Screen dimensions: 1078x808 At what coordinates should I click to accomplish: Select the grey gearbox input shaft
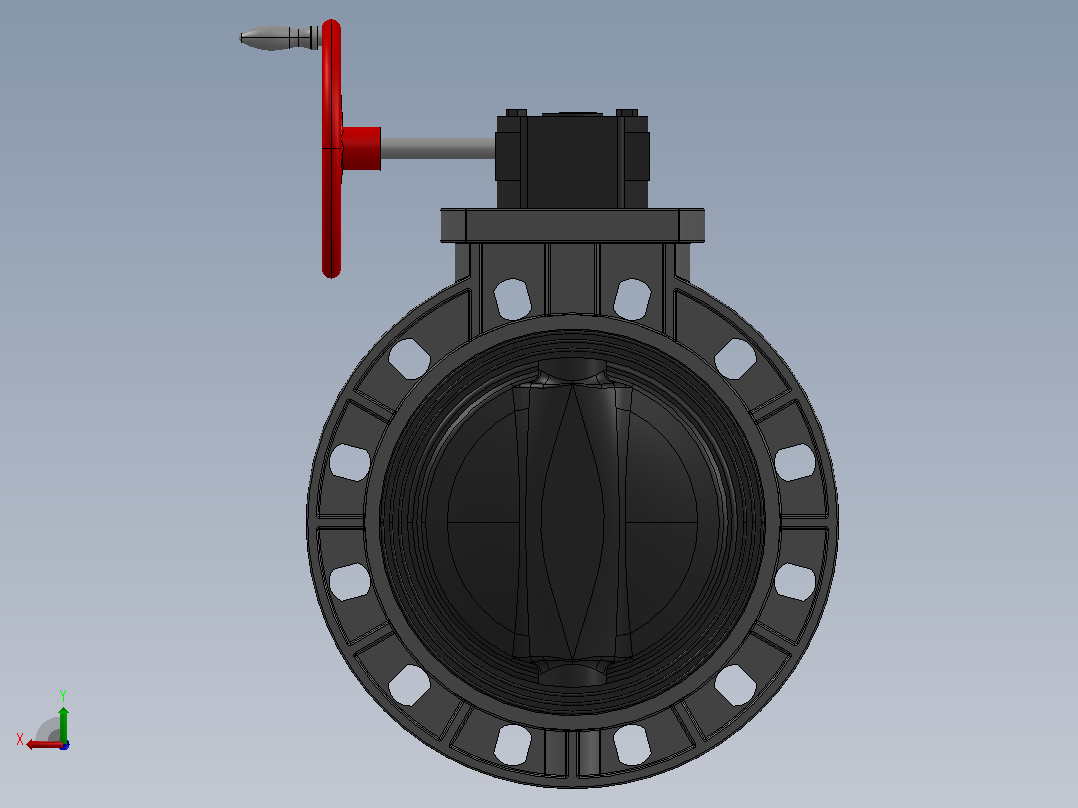tap(438, 149)
